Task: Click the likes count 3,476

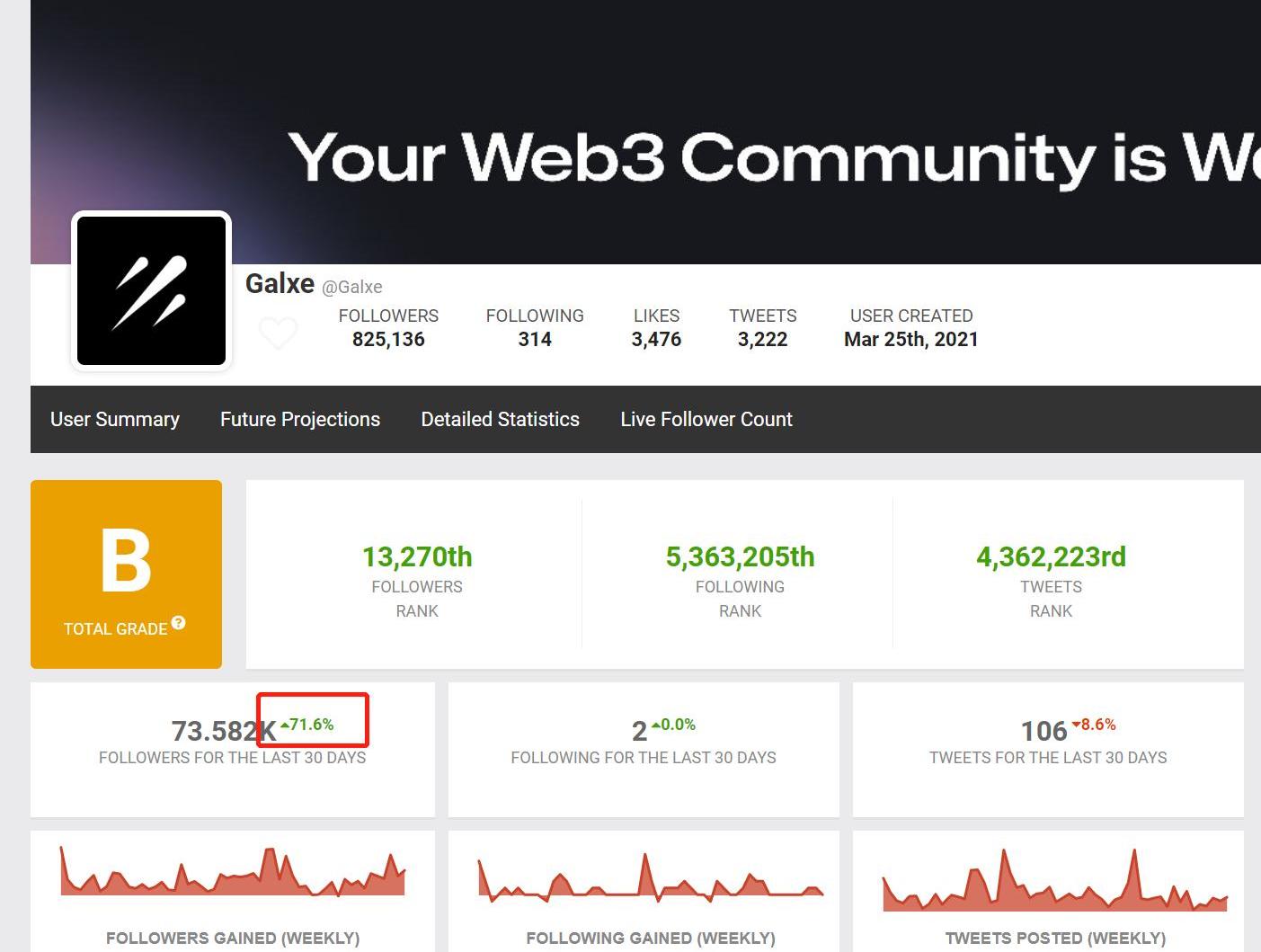Action: pyautogui.click(x=656, y=339)
